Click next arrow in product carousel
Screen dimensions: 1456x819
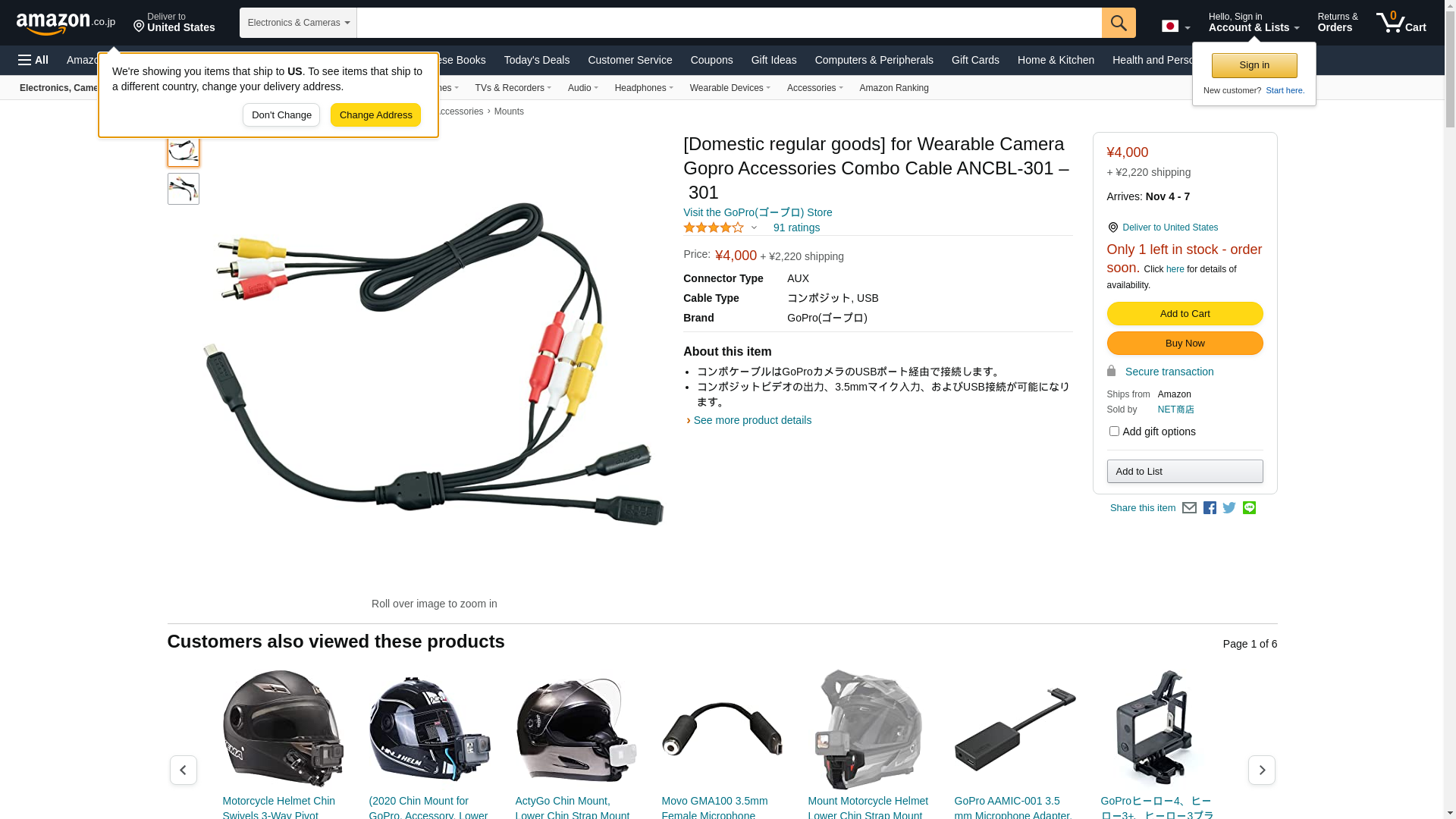(x=1262, y=770)
